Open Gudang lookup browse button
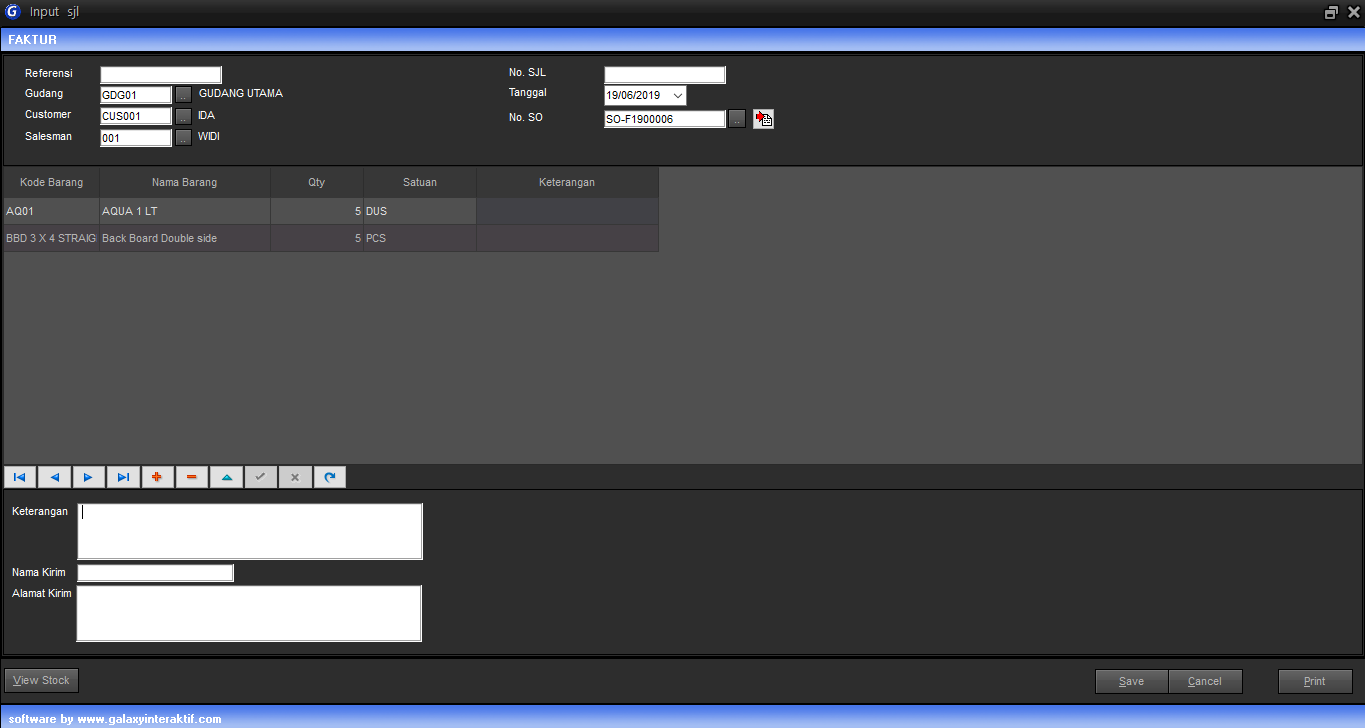This screenshot has width=1365, height=728. pyautogui.click(x=183, y=95)
